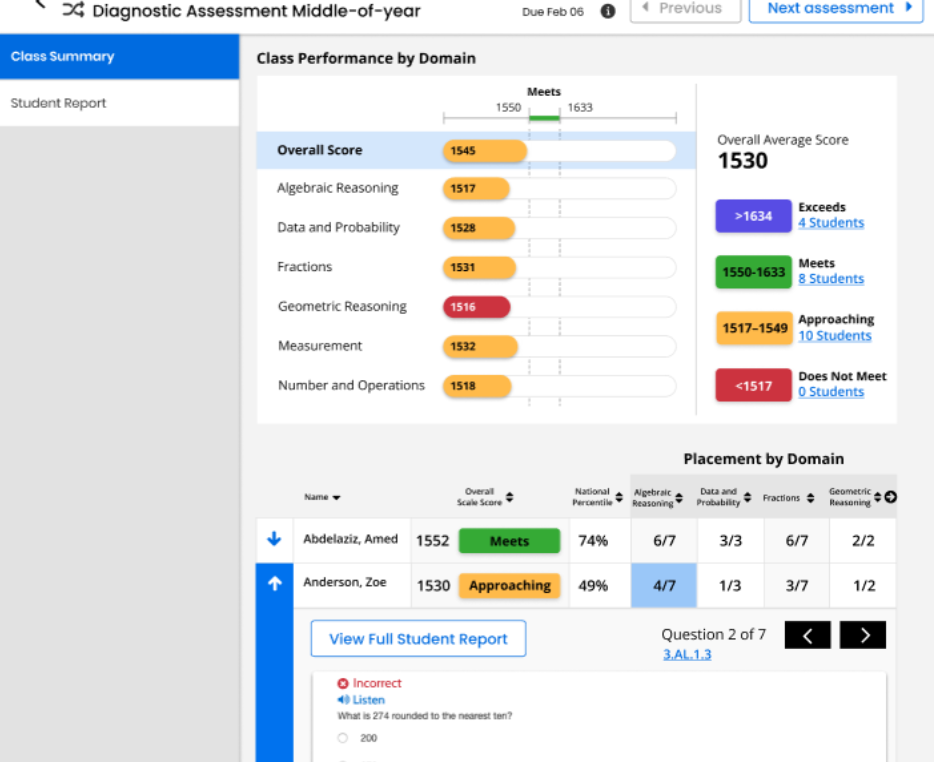Collapse Anderson, Zoe row with up arrow
The width and height of the screenshot is (934, 762).
click(x=274, y=585)
